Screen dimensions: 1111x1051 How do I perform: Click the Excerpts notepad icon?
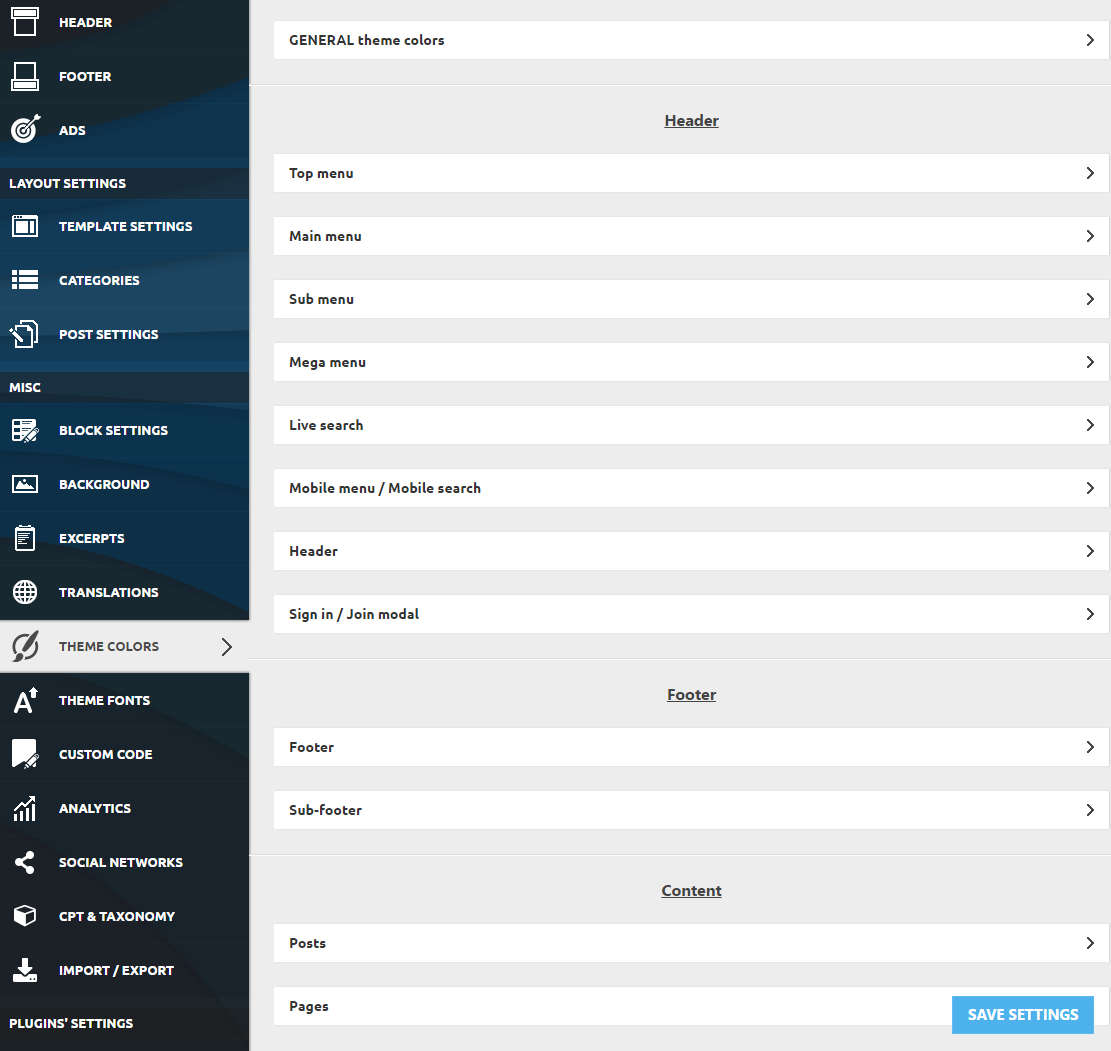click(25, 538)
